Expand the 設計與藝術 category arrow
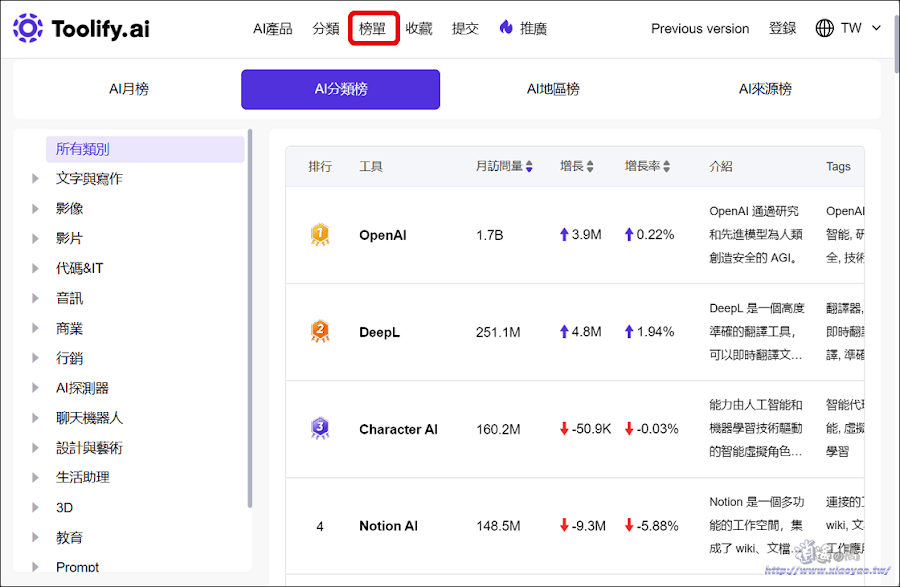Screen dimensions: 900x587 tap(36, 448)
